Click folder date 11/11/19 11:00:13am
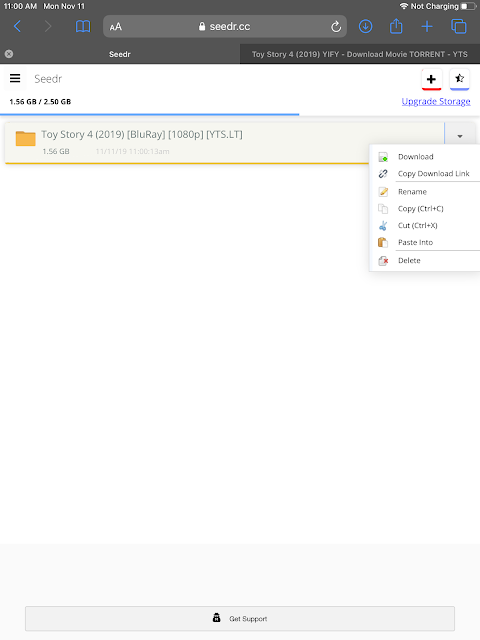 (x=132, y=151)
